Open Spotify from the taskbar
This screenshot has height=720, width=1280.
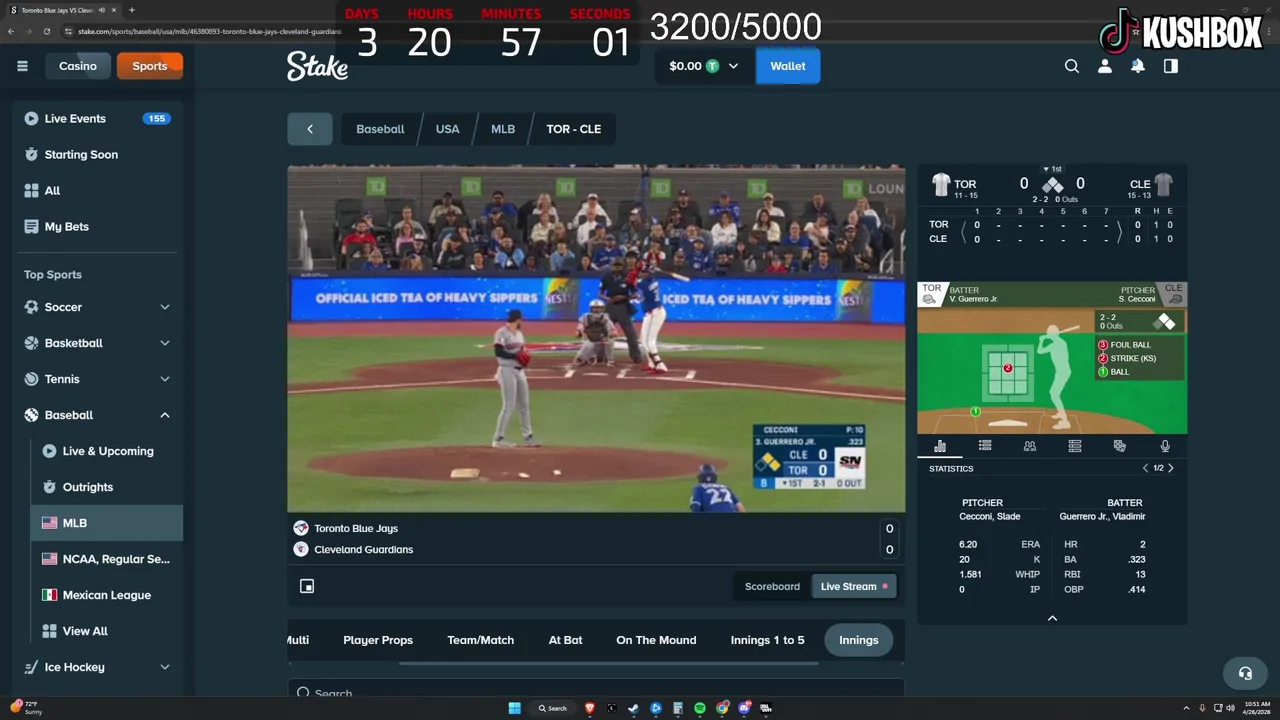[x=700, y=708]
